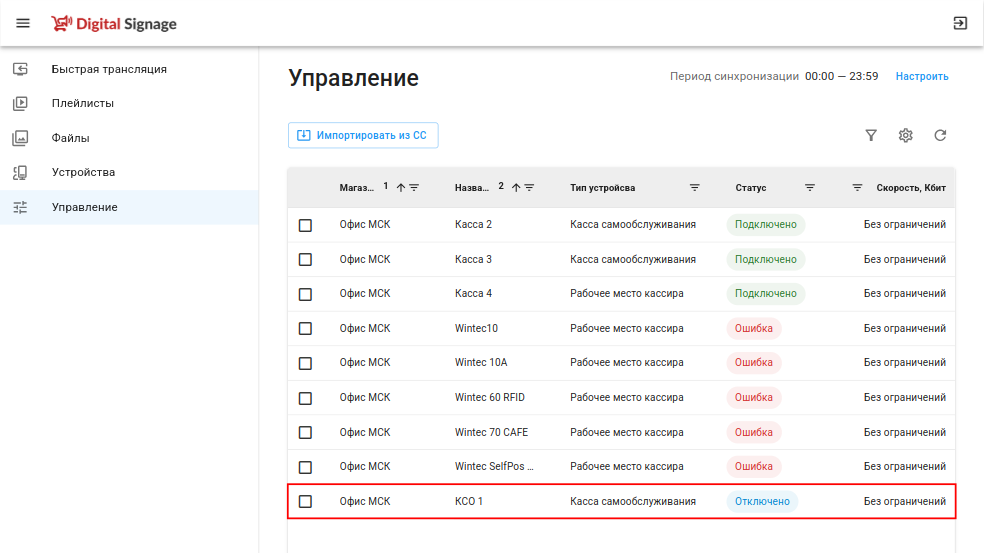The image size is (984, 553).
Task: Refresh the device list
Action: tap(940, 135)
